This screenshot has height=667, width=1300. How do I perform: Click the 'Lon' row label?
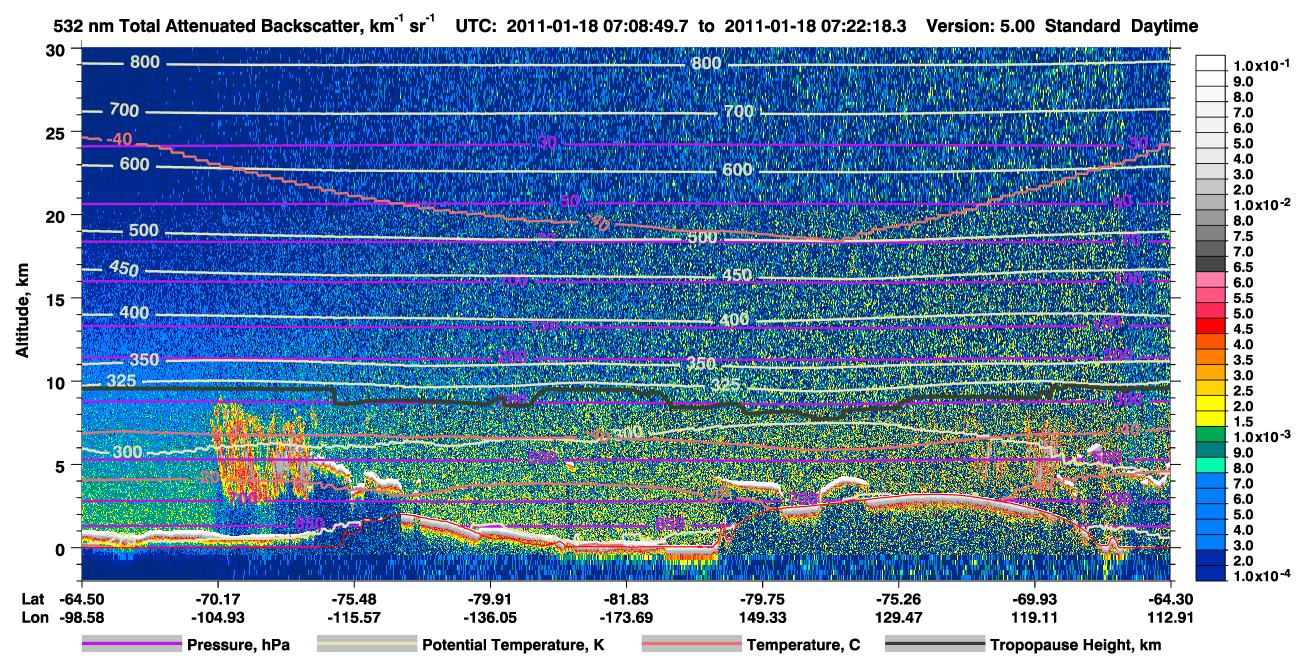[x=34, y=618]
